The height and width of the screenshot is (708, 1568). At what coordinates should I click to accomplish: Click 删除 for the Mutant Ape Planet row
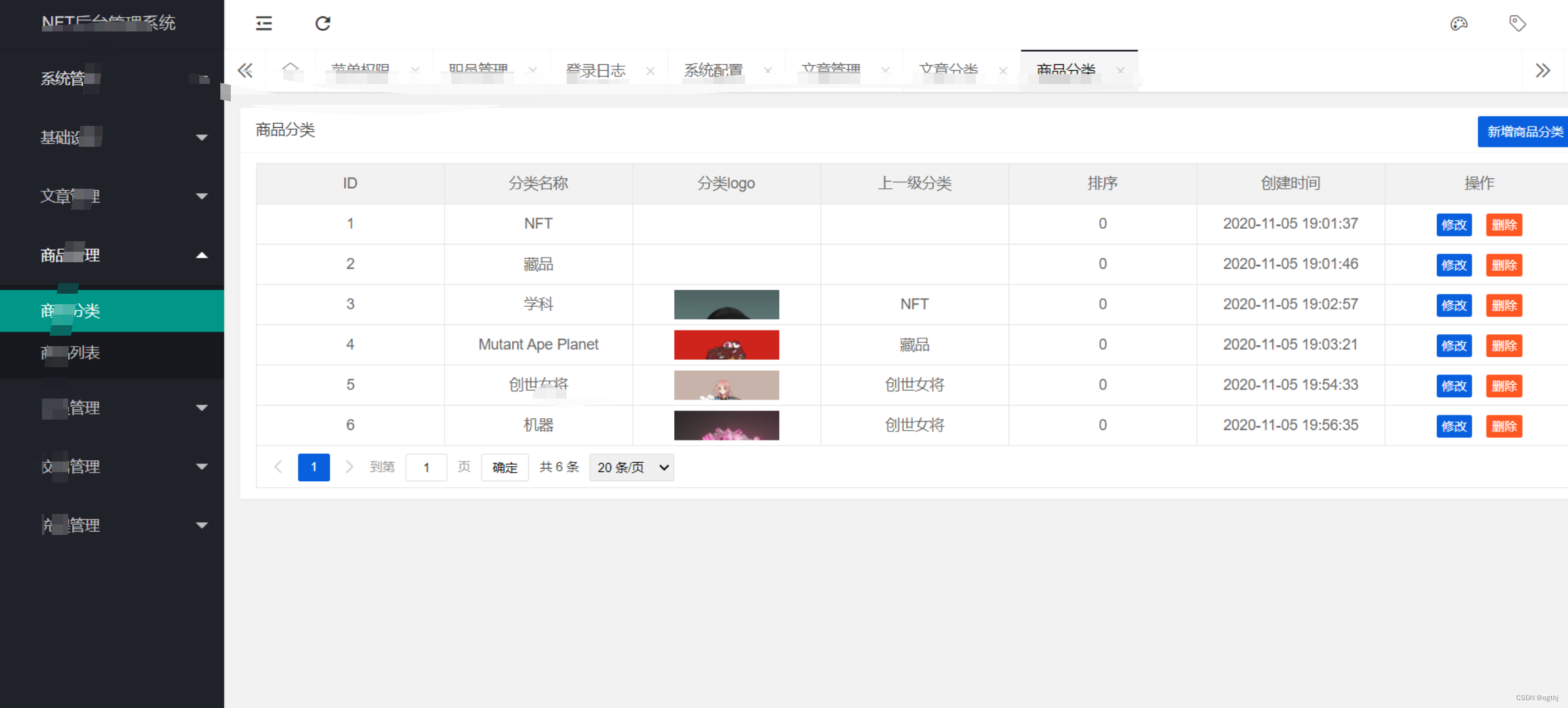[x=1503, y=345]
